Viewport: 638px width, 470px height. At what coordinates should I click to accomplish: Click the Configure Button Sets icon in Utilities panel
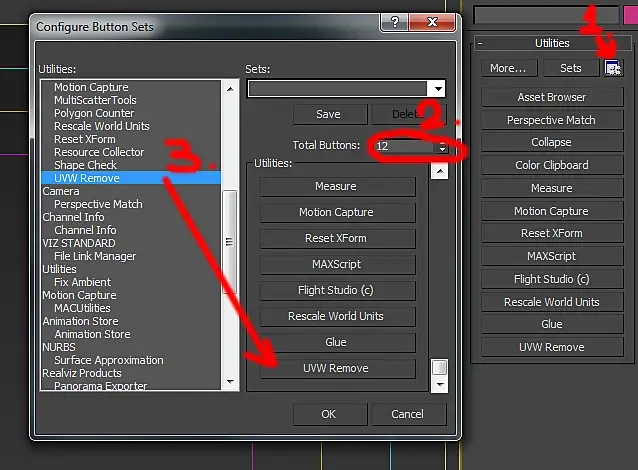[x=613, y=68]
